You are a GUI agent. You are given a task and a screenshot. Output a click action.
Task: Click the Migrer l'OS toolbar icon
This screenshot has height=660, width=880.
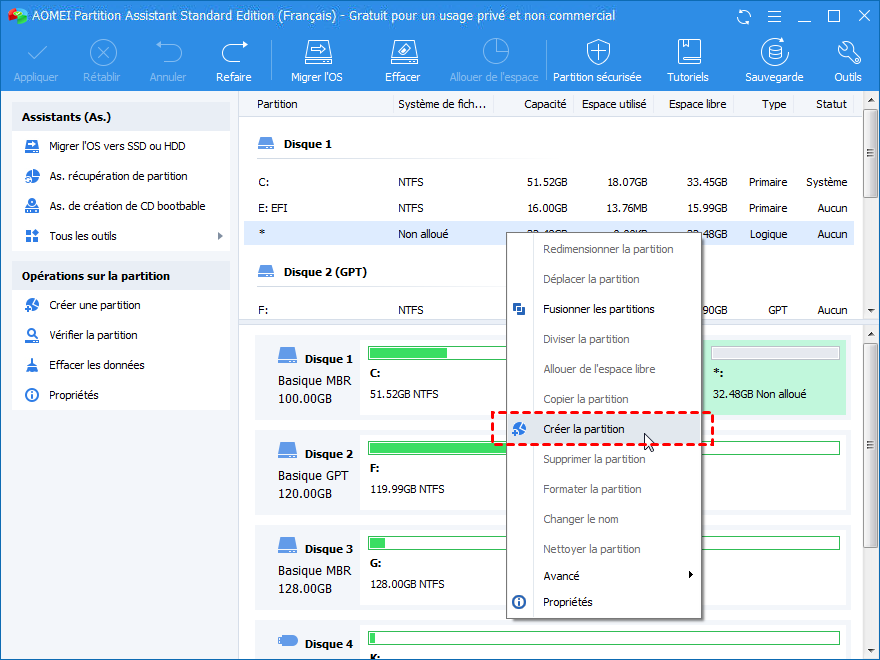pos(317,54)
